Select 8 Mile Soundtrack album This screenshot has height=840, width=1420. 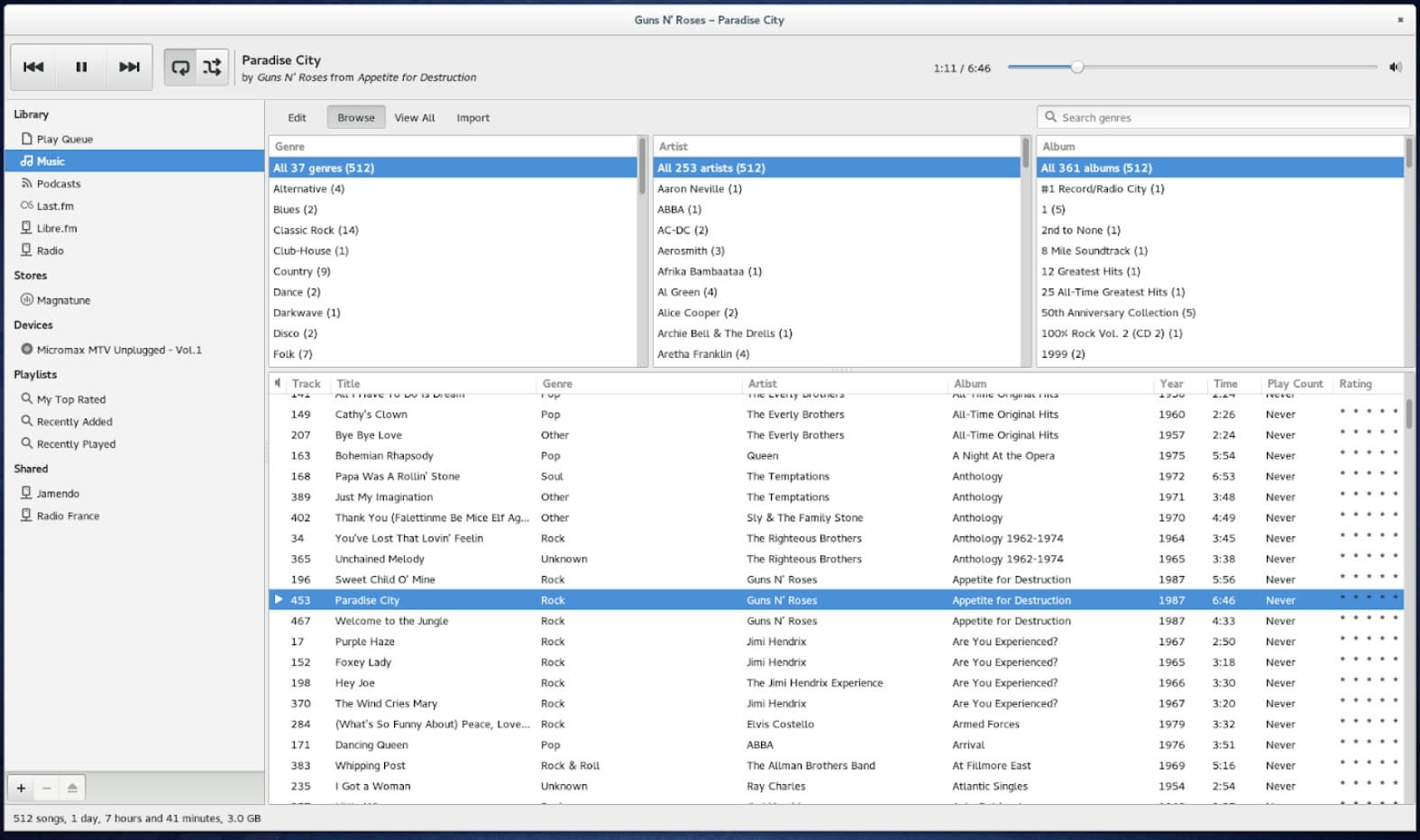1220,251
